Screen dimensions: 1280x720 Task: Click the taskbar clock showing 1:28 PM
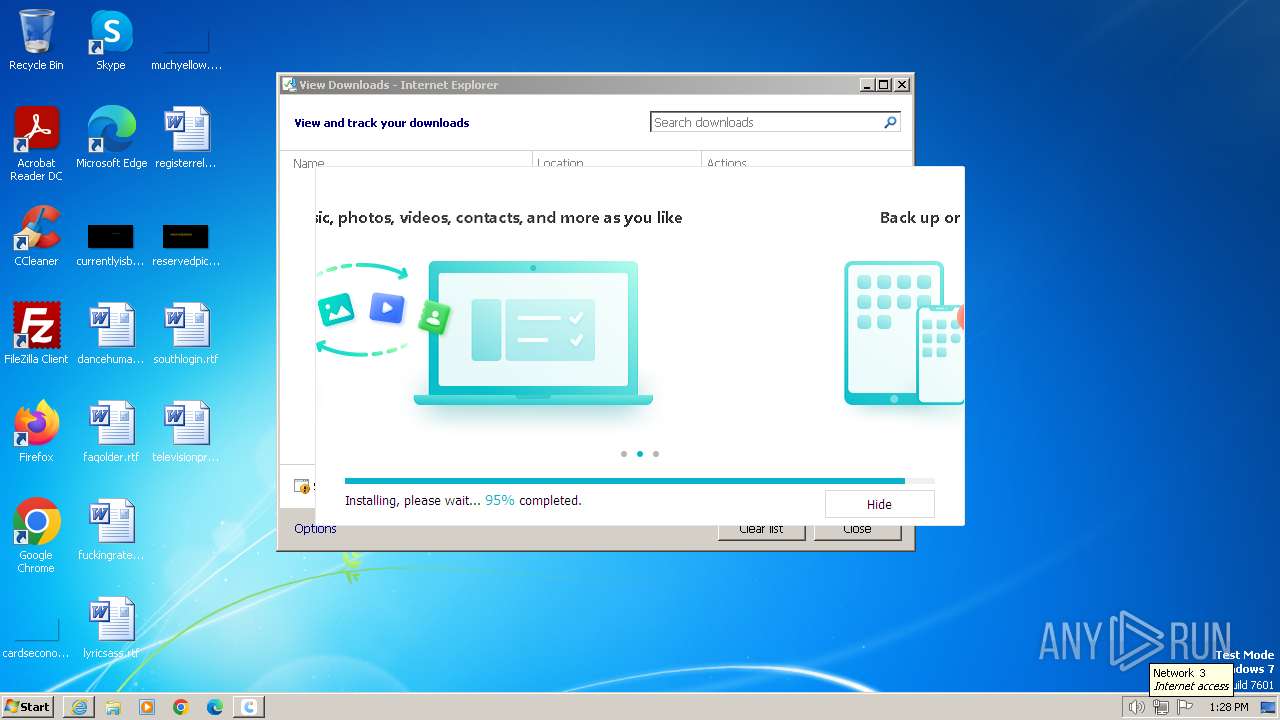(x=1229, y=707)
